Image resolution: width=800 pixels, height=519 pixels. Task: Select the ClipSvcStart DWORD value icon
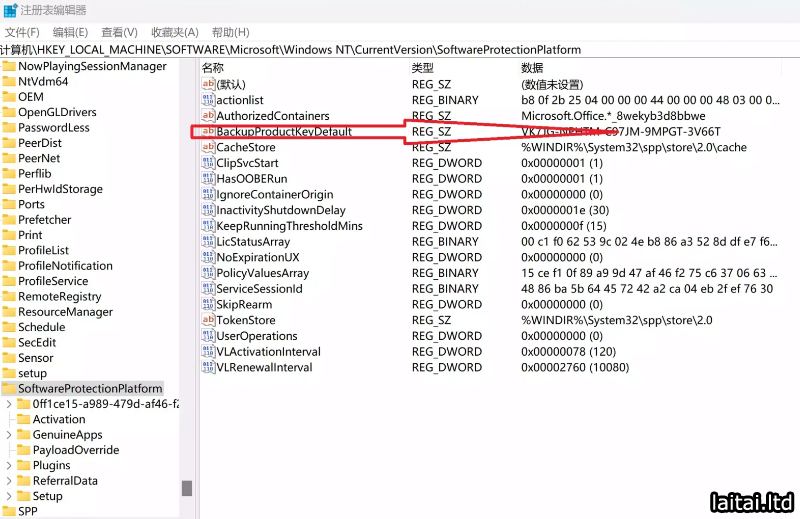(208, 163)
